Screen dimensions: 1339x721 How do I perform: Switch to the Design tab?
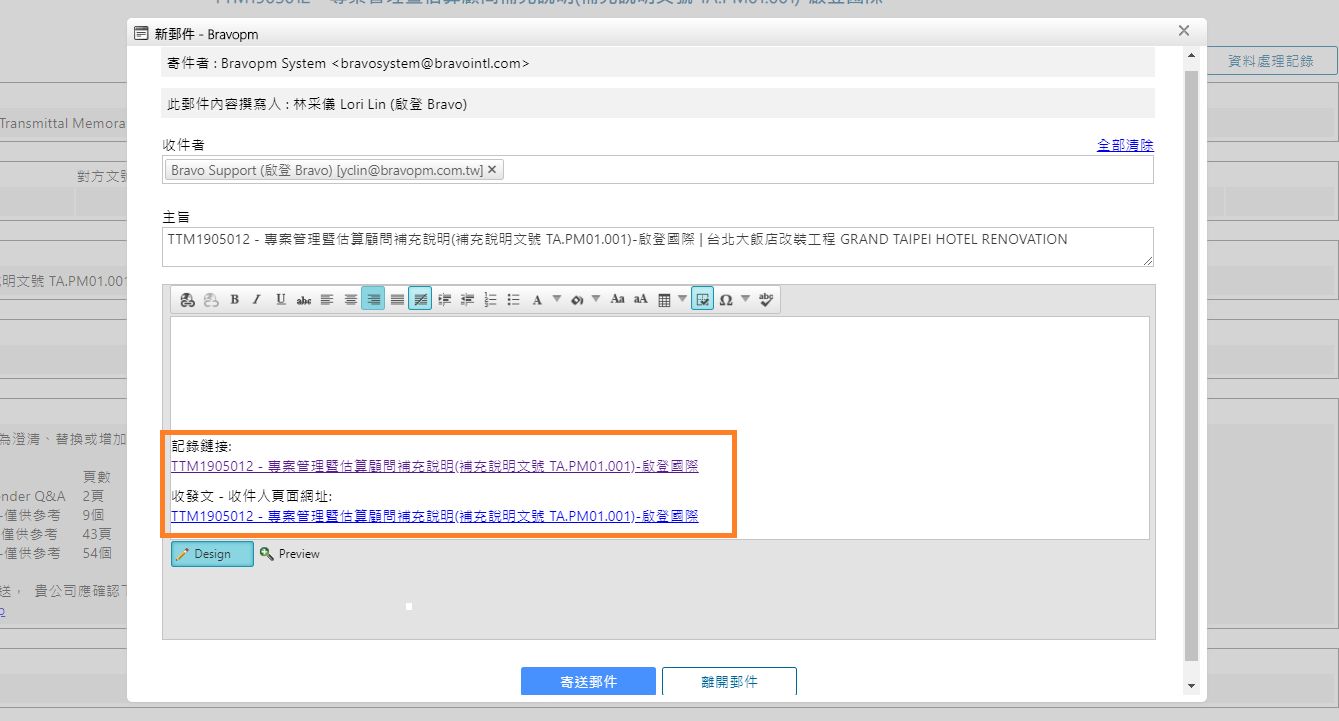(x=212, y=554)
